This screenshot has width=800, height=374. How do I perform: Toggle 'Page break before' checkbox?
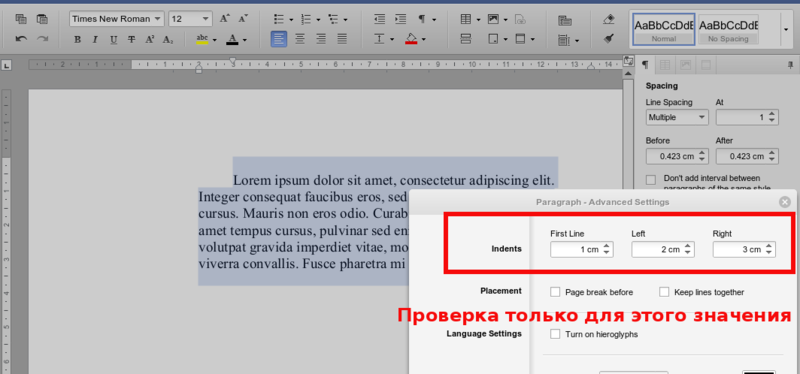point(555,292)
